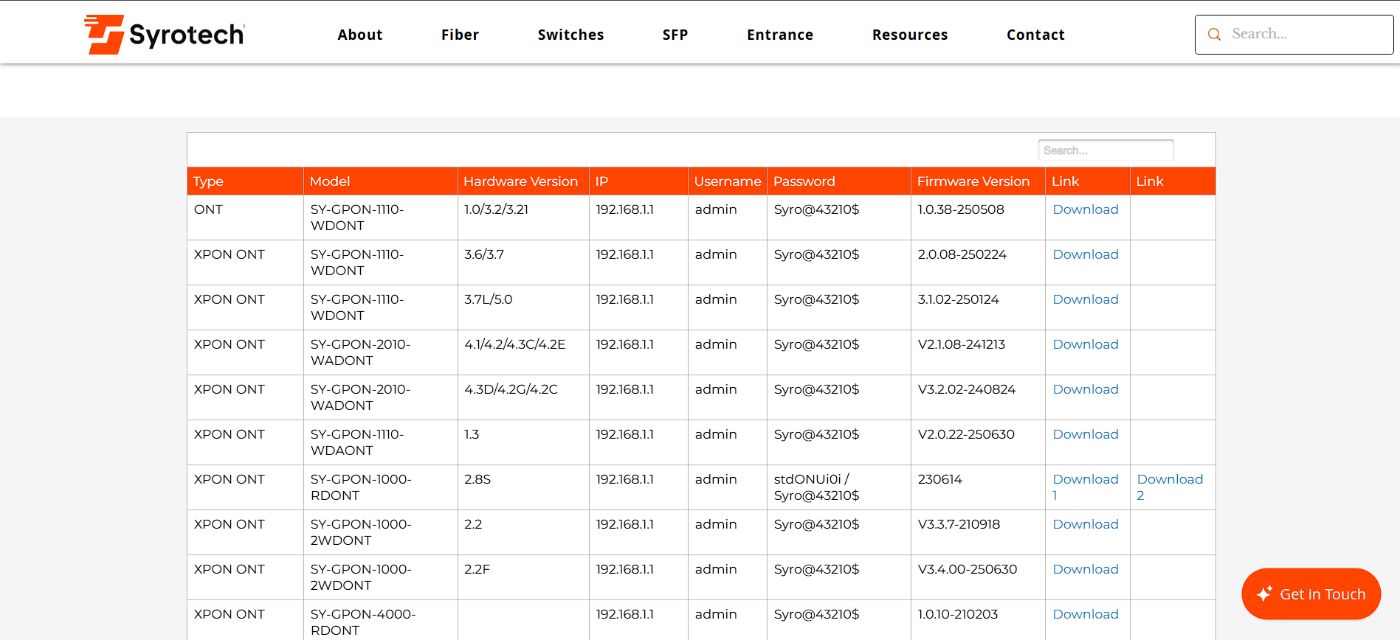Screen dimensions: 1400x640
Task: Download firmware 2.0.08-250224
Action: 1085,255
